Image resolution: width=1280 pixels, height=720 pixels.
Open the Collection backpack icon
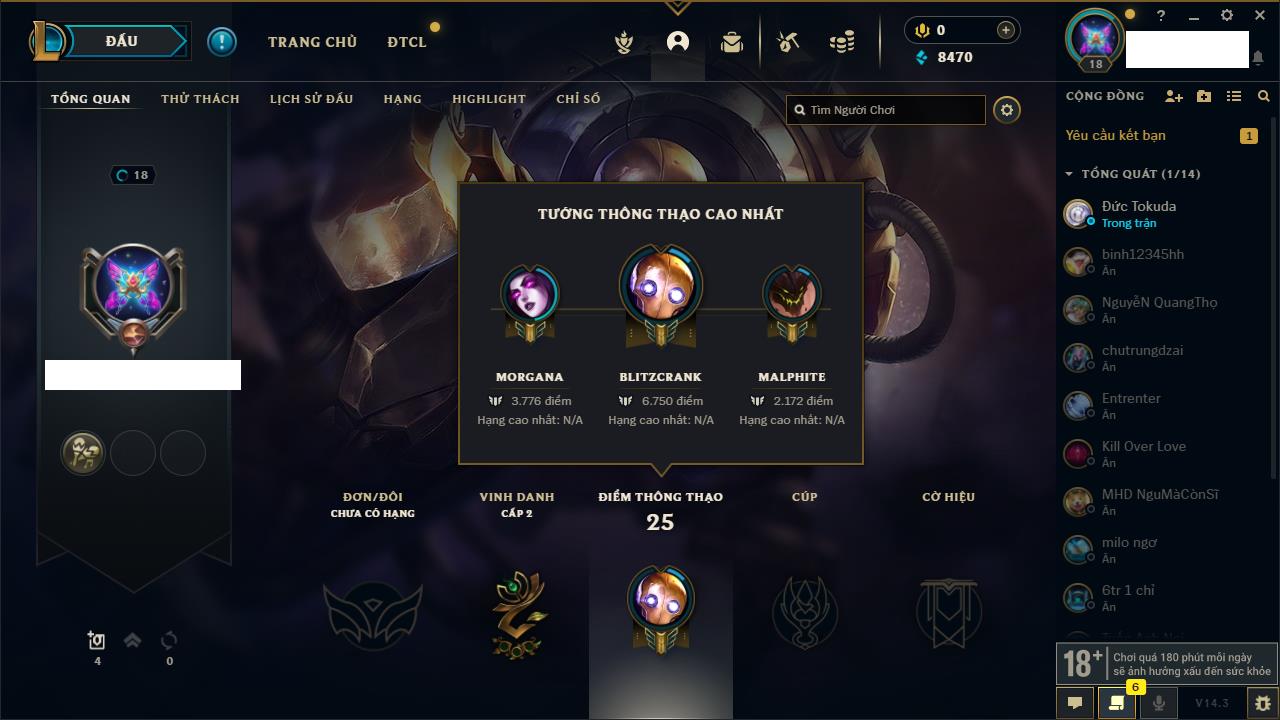click(732, 42)
